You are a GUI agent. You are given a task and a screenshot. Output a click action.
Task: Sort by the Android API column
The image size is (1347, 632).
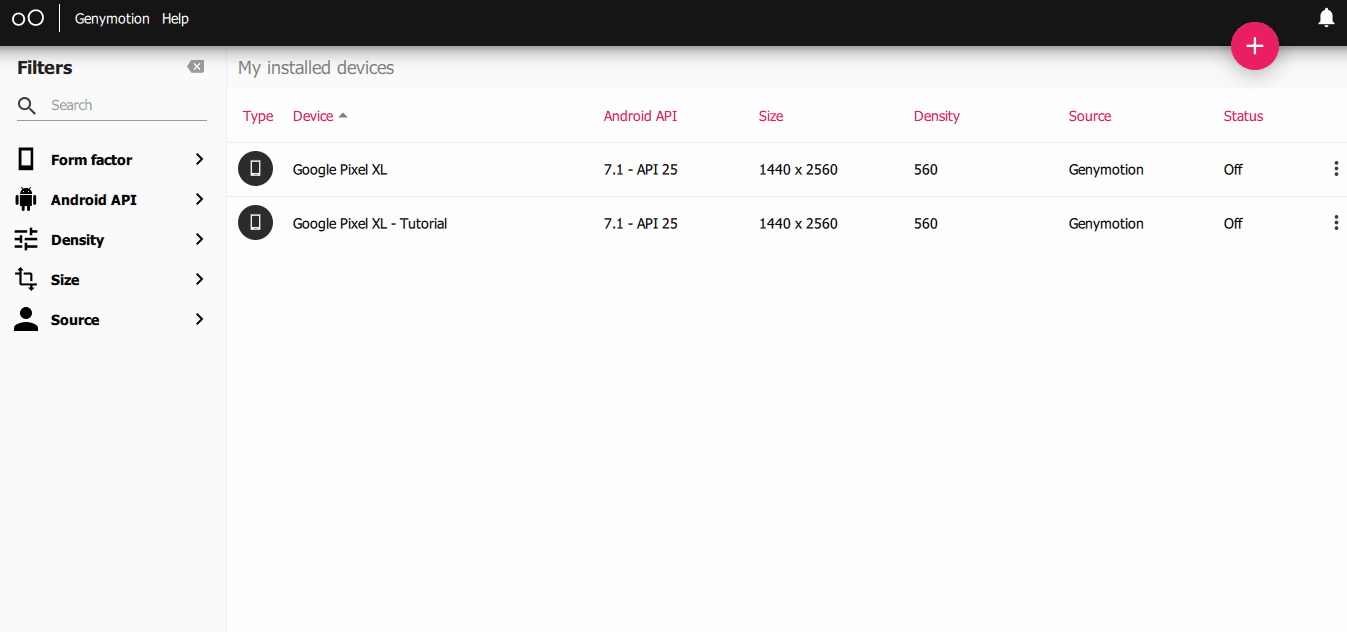click(640, 116)
